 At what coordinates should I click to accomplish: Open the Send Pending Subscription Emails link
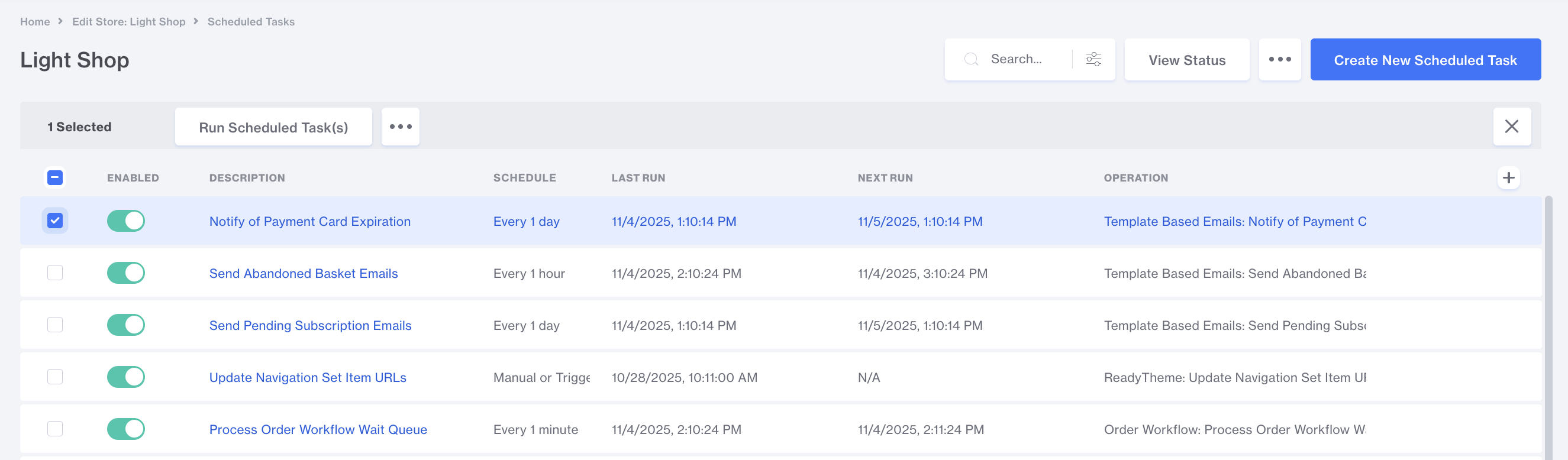coord(310,325)
